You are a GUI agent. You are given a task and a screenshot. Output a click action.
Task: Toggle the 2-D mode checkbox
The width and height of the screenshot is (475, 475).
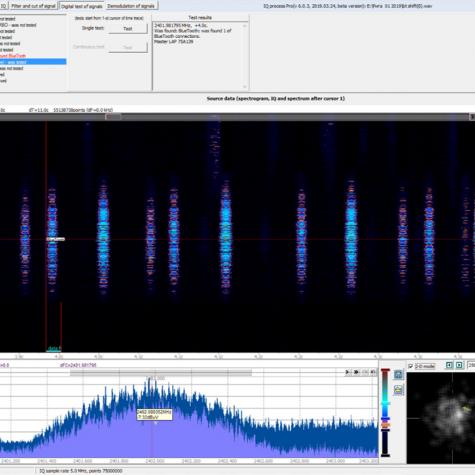[x=411, y=366]
